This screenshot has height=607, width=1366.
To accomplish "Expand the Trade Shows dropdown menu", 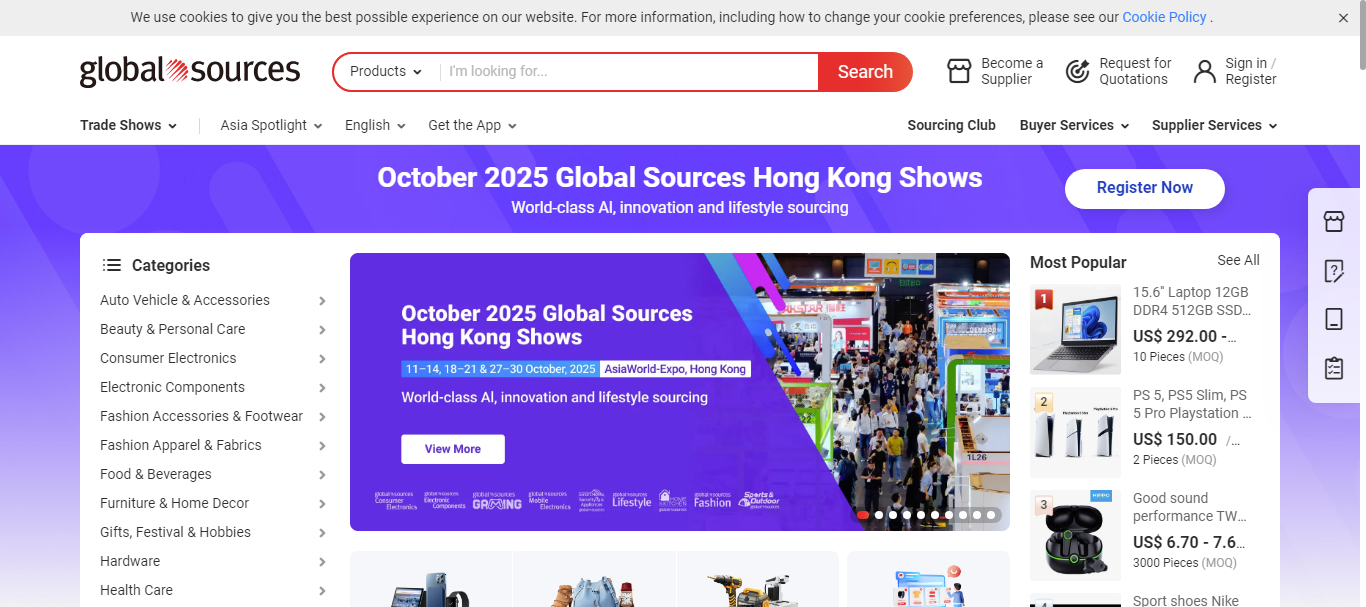I will point(128,125).
